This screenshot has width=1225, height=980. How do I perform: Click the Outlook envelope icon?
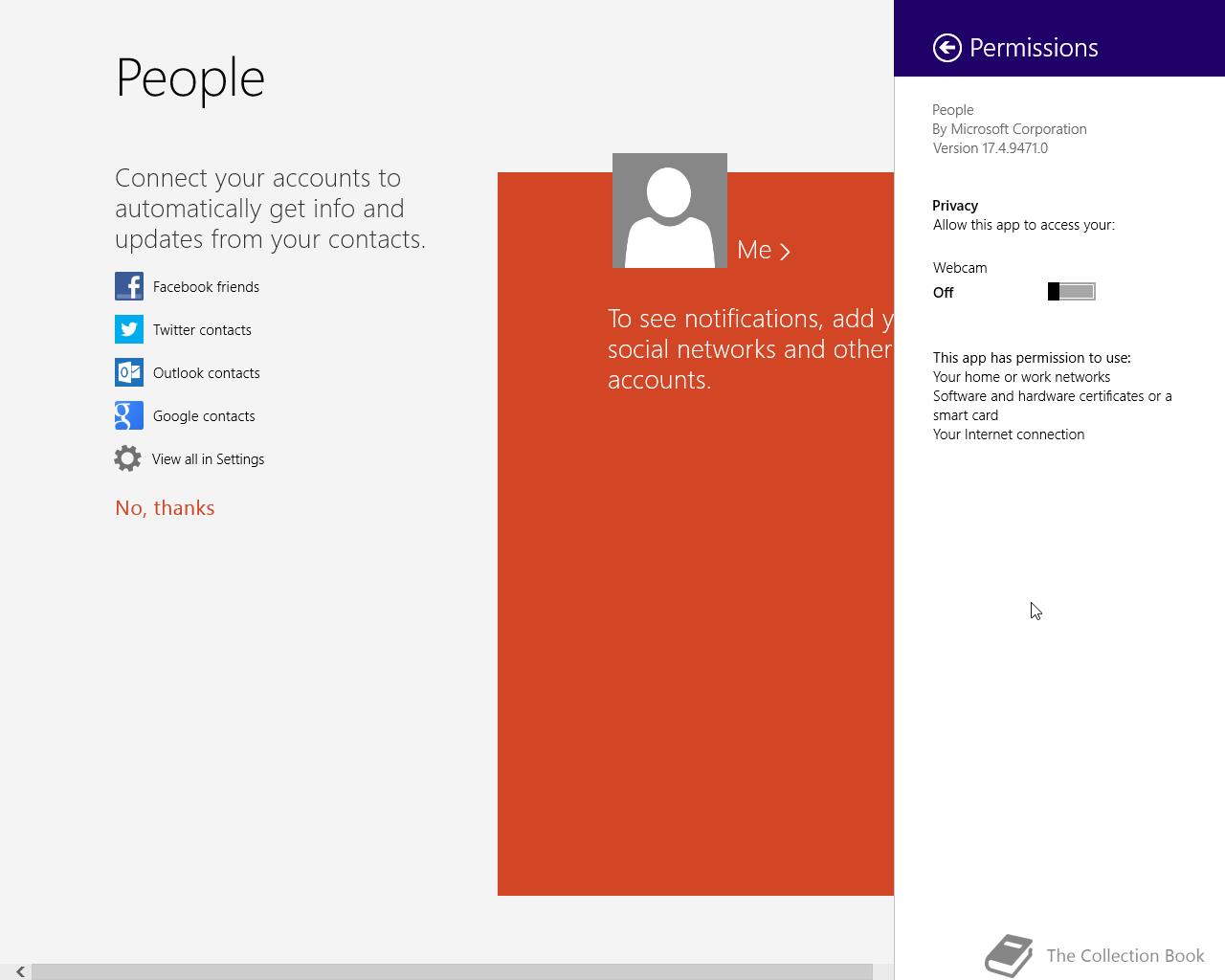129,372
